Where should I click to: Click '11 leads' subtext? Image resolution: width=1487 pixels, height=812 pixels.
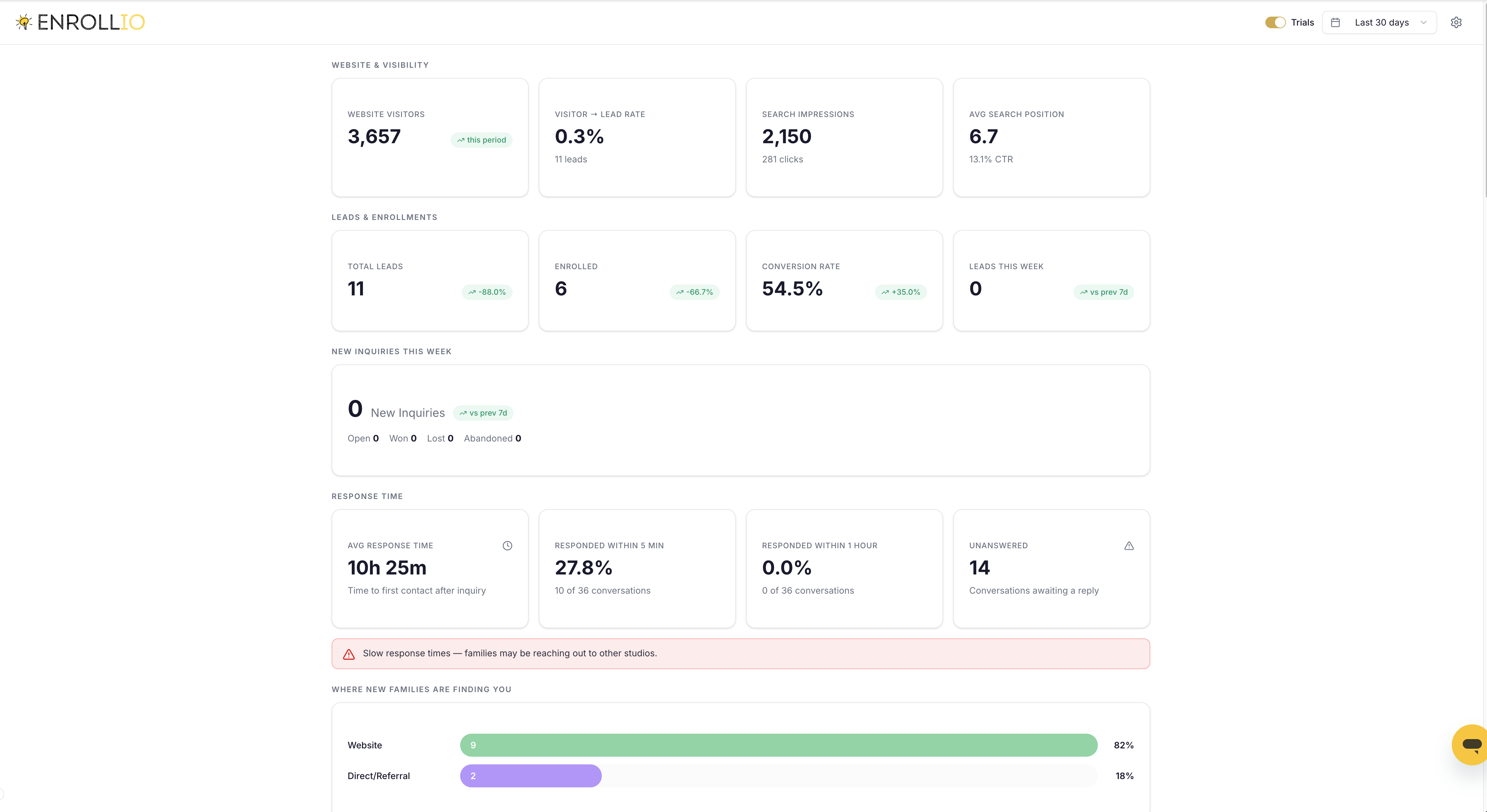coord(571,159)
